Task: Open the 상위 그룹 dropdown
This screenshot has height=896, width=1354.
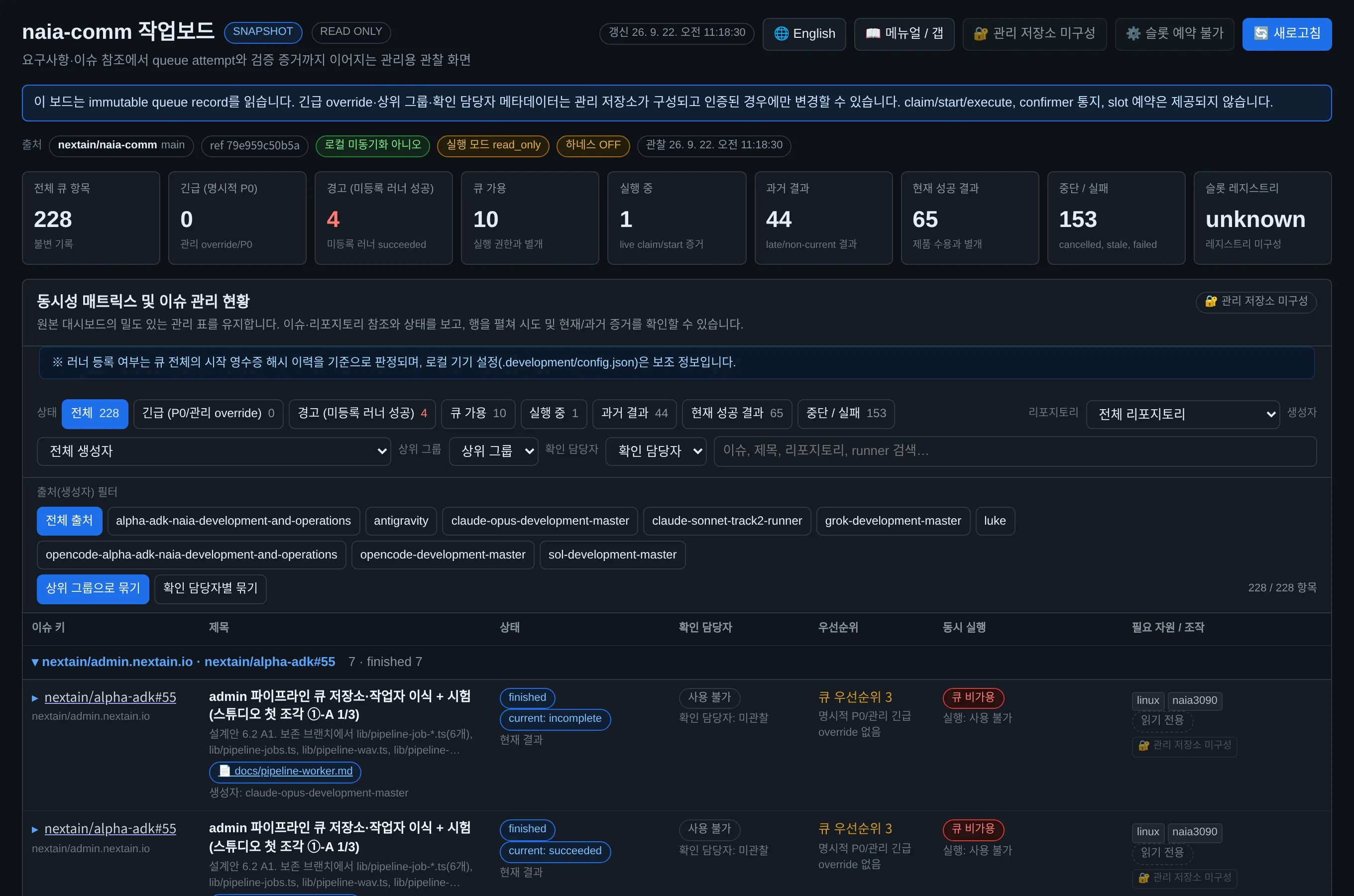Action: [494, 451]
